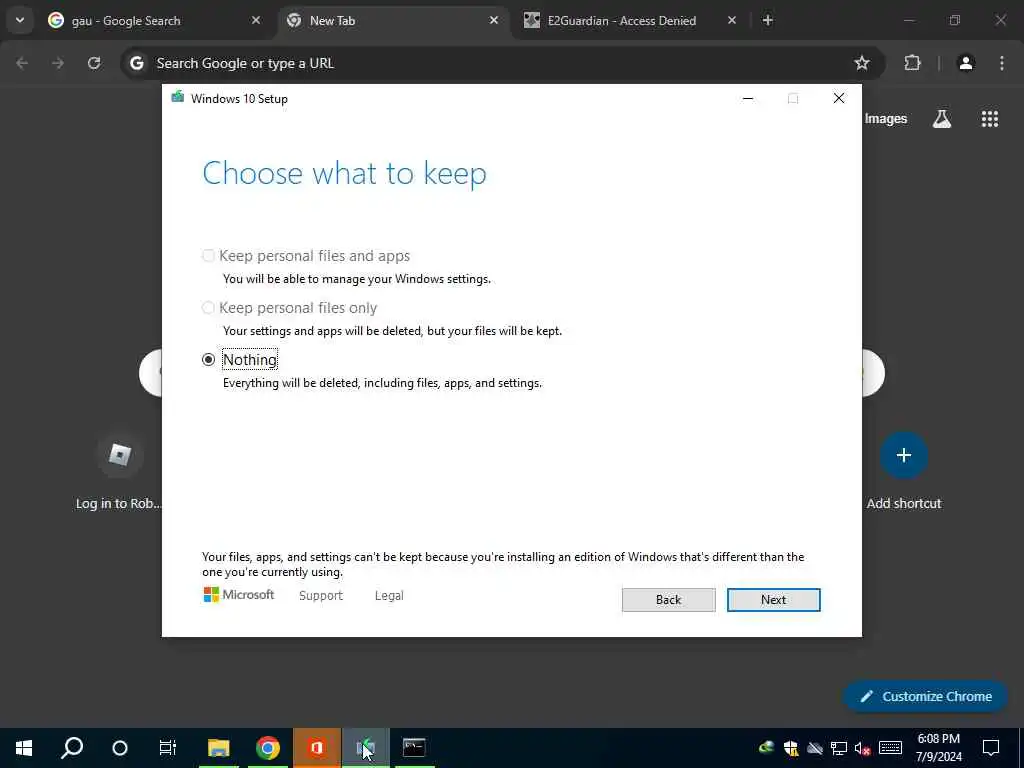Screen dimensions: 1024x768
Task: Click OneDrive cloud tray icon
Action: pyautogui.click(x=815, y=748)
